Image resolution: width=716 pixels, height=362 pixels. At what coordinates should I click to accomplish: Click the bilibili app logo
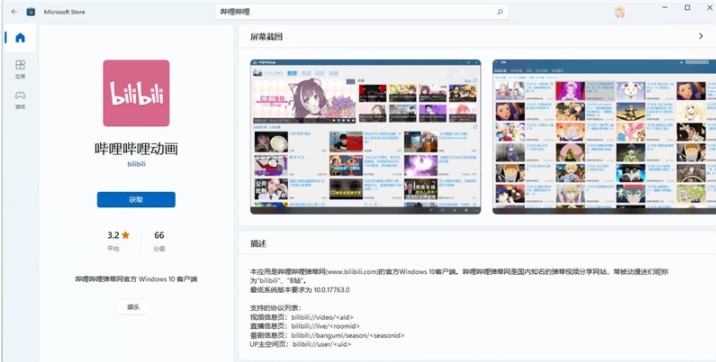[136, 93]
